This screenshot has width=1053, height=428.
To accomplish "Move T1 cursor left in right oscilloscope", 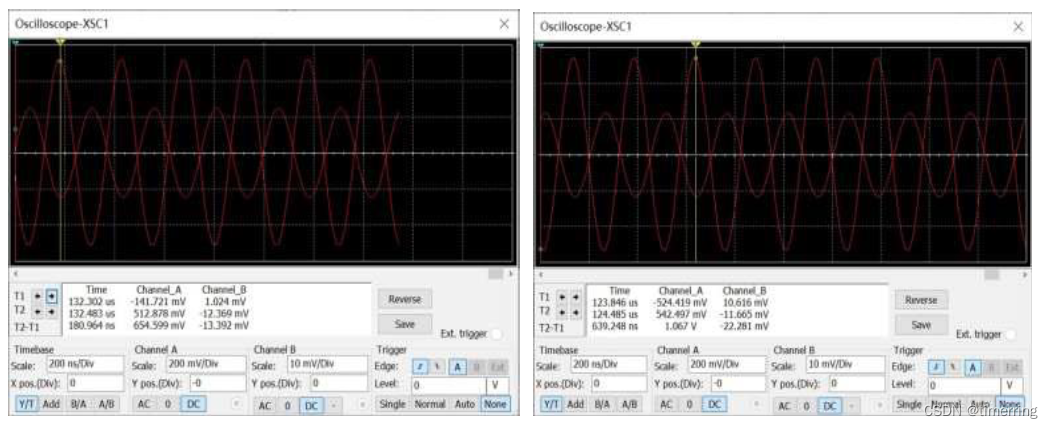I will 561,296.
